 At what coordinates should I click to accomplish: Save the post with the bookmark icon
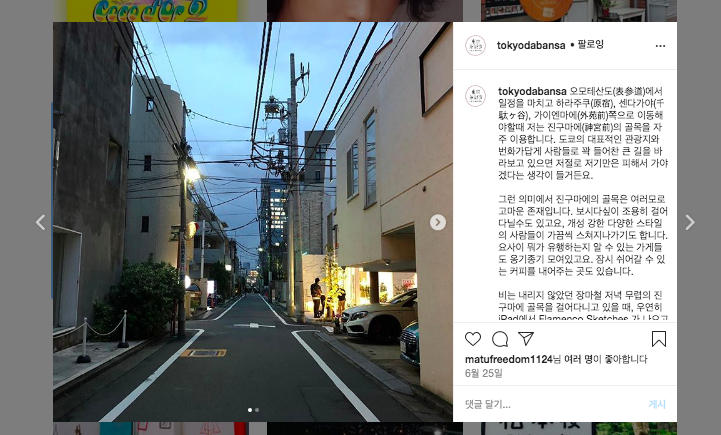click(x=659, y=339)
